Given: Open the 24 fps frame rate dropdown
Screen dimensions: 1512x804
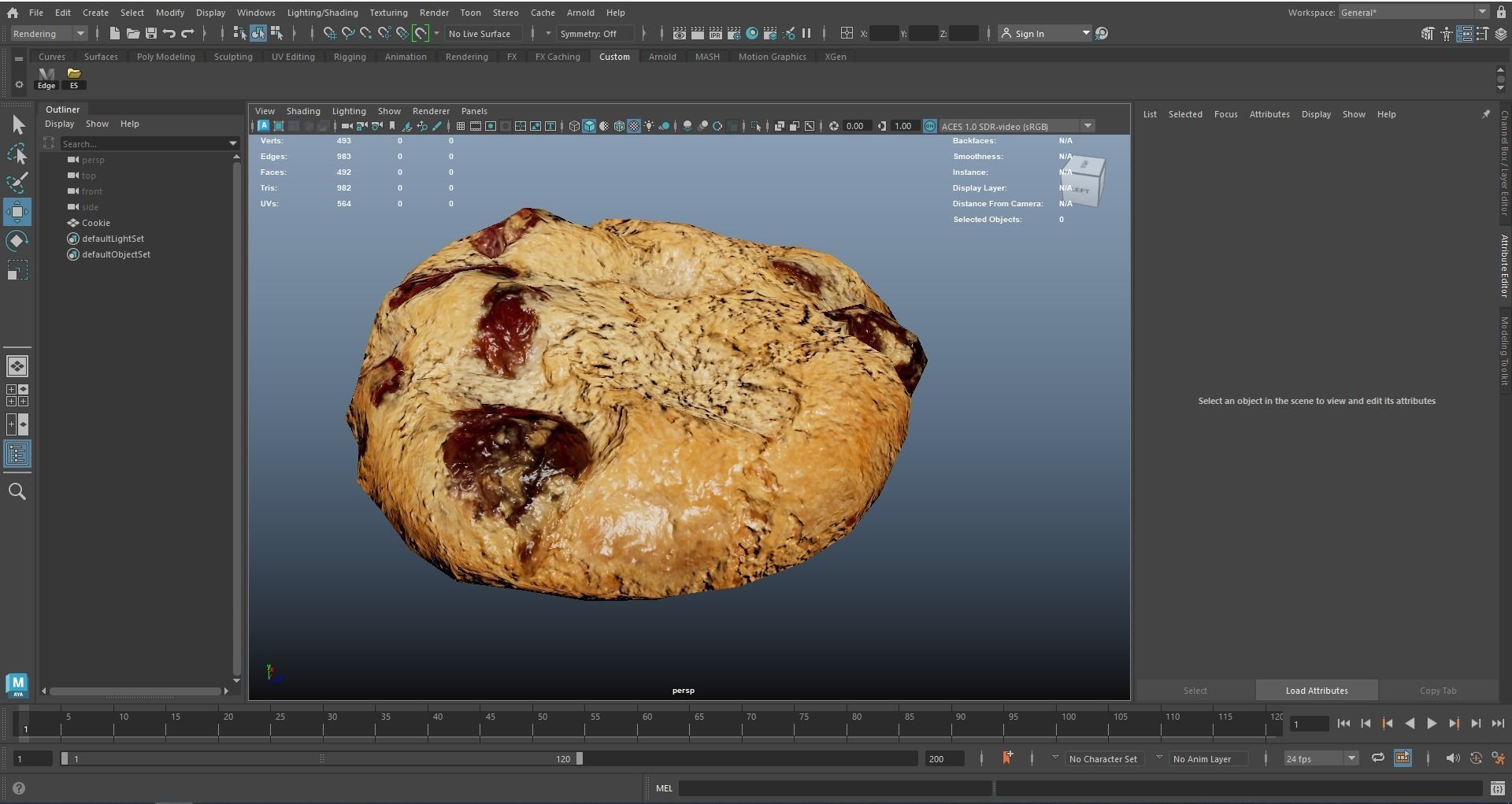Looking at the screenshot, I should (x=1321, y=759).
